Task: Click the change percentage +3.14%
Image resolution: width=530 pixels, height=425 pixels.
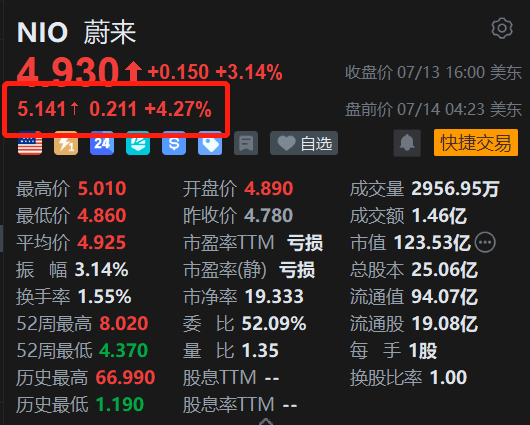Action: (249, 72)
